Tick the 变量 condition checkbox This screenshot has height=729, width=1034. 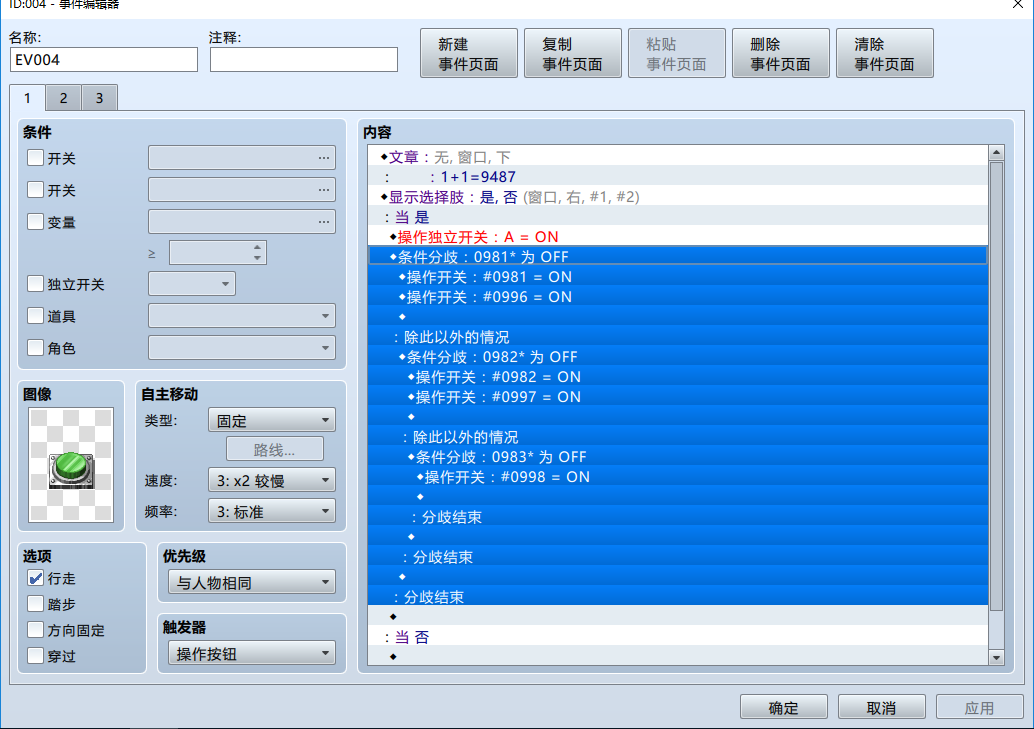(36, 221)
